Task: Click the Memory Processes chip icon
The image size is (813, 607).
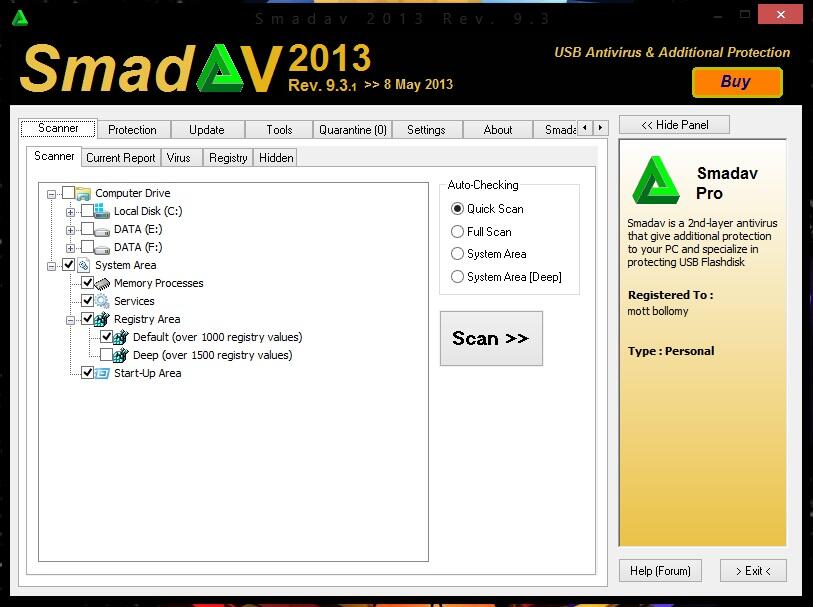Action: pyautogui.click(x=102, y=284)
